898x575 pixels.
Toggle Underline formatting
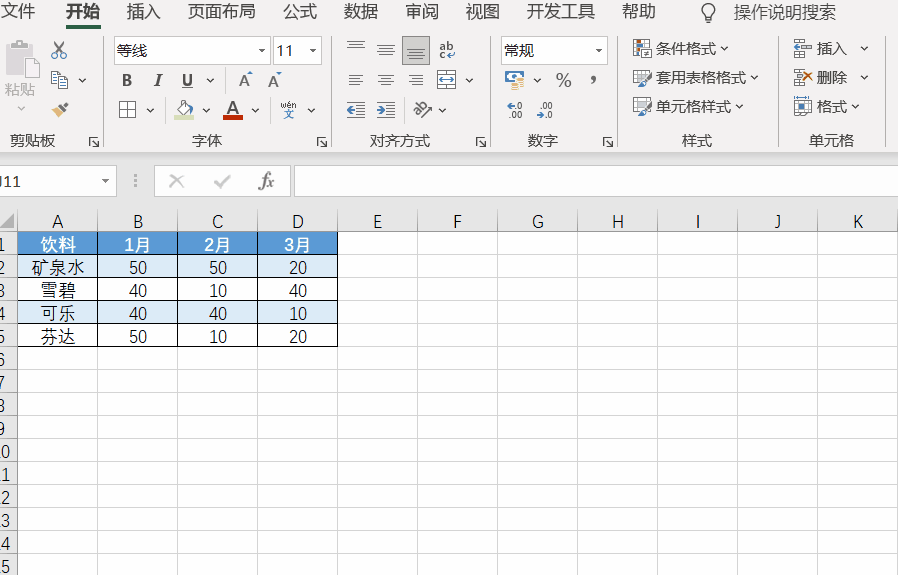(187, 80)
